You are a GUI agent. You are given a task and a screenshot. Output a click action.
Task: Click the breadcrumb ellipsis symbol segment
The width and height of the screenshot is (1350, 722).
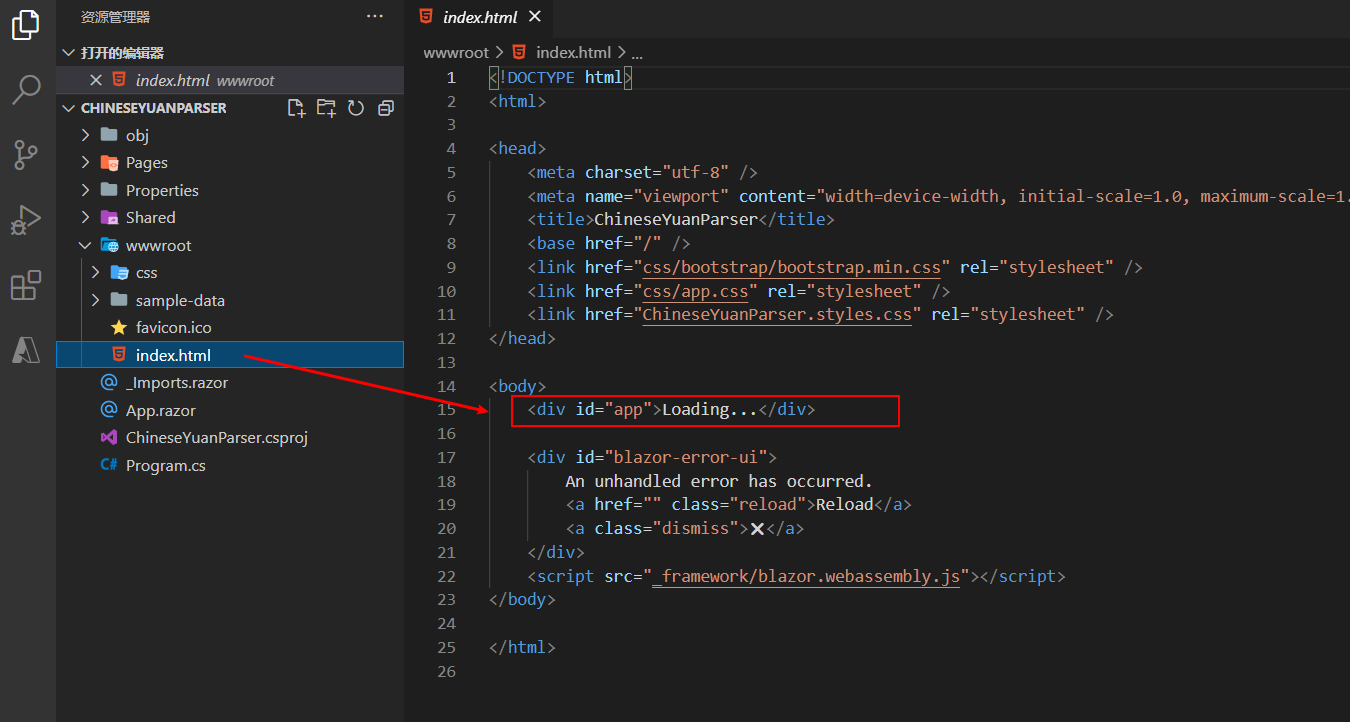pos(637,52)
